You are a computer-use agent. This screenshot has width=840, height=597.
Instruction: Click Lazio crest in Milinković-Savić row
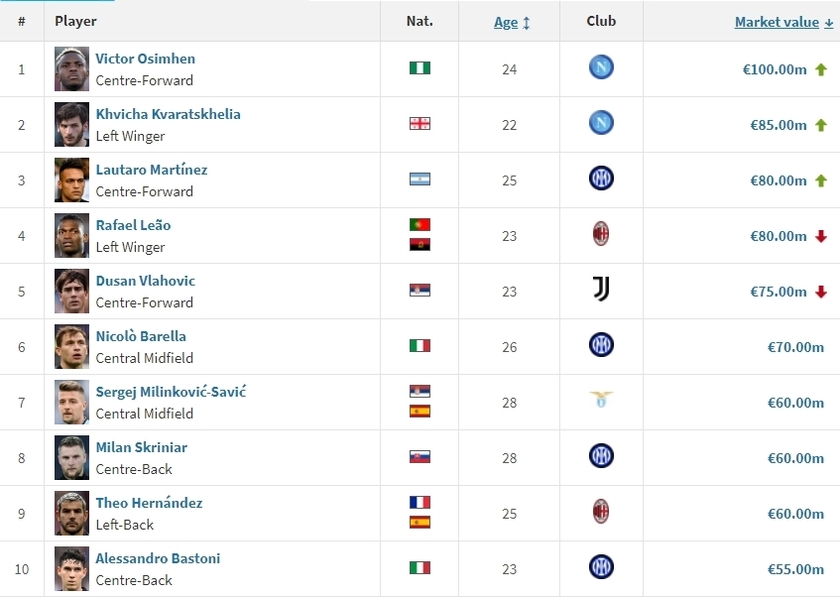point(601,399)
